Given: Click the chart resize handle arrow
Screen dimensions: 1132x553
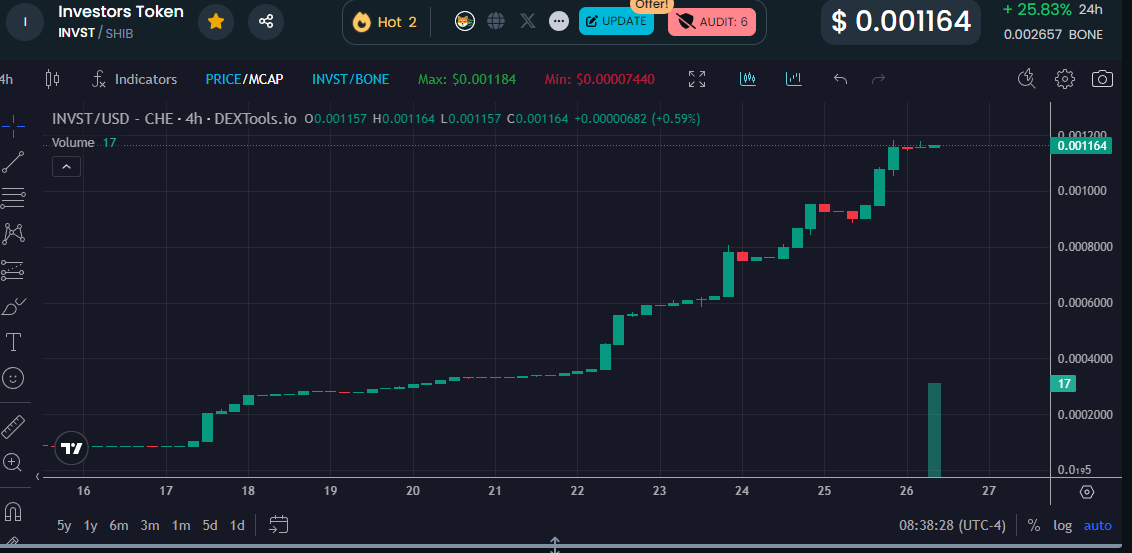Looking at the screenshot, I should [555, 543].
